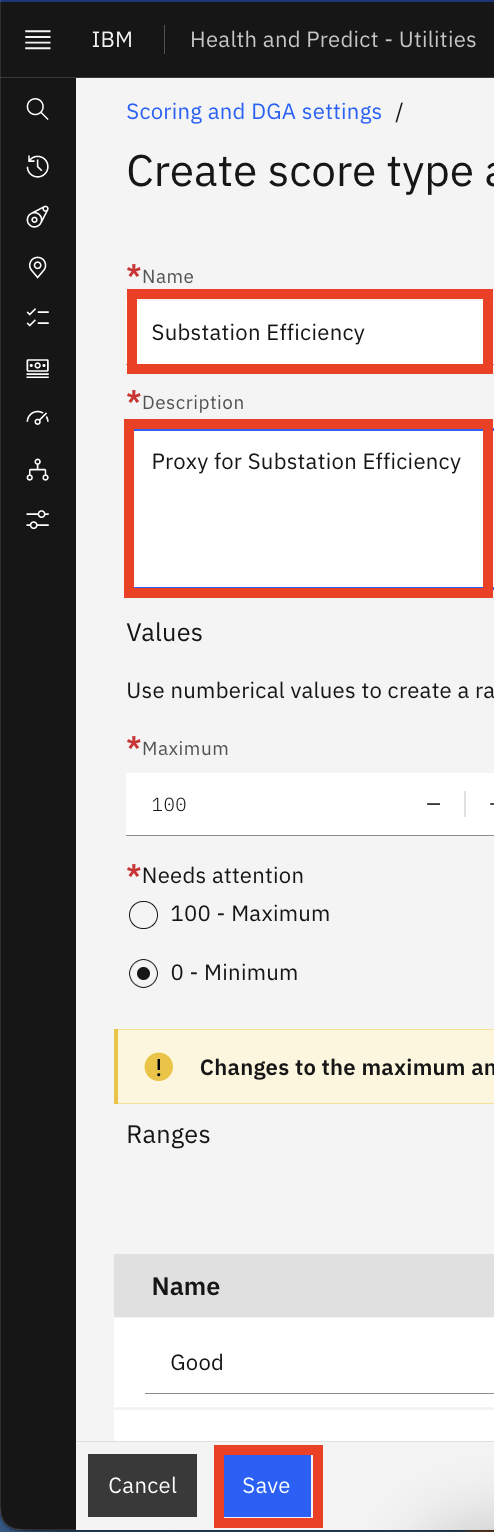Open the hierarchy tree icon in sidebar
This screenshot has width=494, height=1532.
(38, 469)
